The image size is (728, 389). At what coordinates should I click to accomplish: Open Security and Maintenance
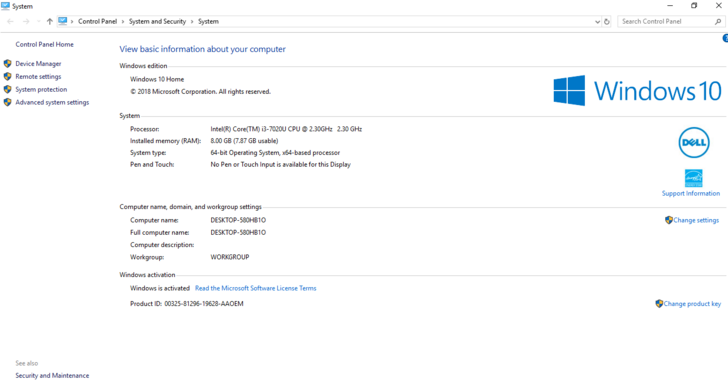pyautogui.click(x=52, y=376)
